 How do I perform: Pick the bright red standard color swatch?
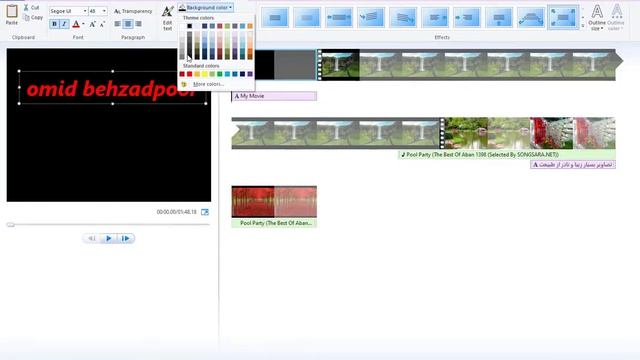coord(189,74)
